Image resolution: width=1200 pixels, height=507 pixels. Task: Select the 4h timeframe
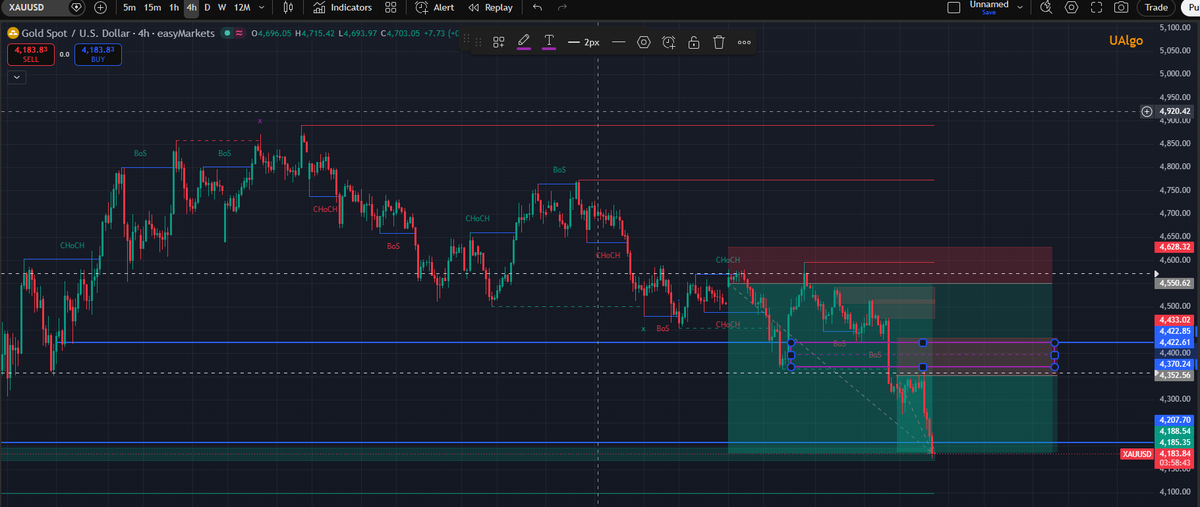point(191,8)
